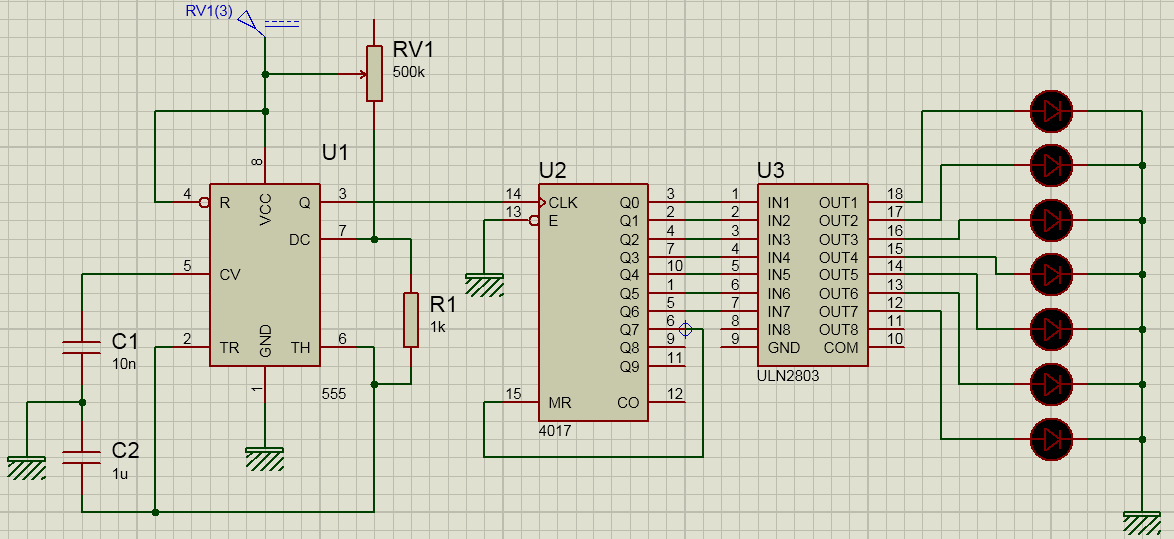1174x539 pixels.
Task: Click the R1 1k resistor body
Action: (x=410, y=320)
